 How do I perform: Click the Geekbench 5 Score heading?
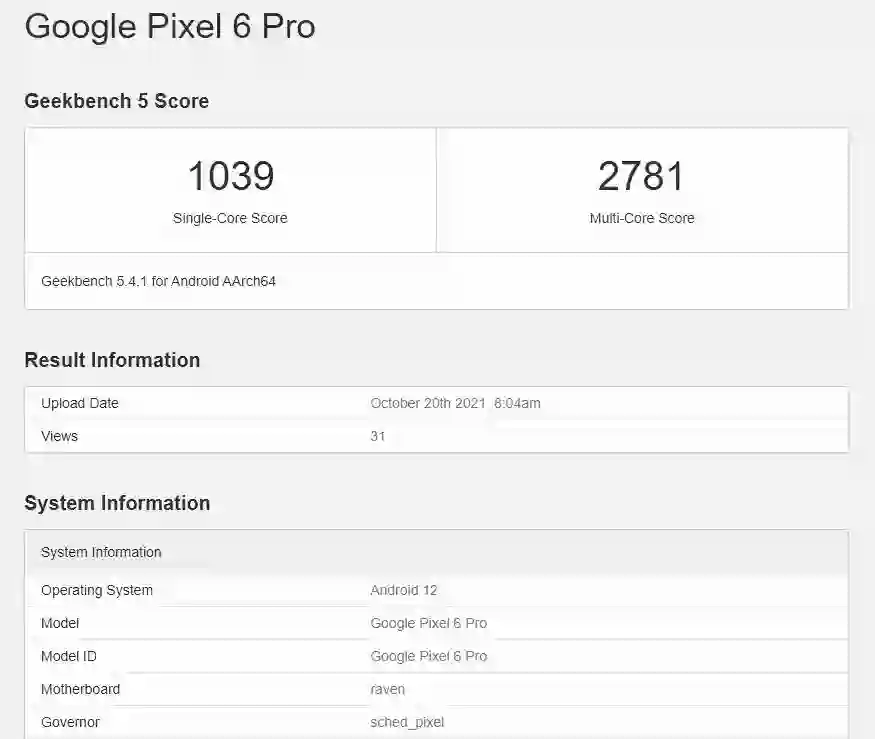[117, 101]
